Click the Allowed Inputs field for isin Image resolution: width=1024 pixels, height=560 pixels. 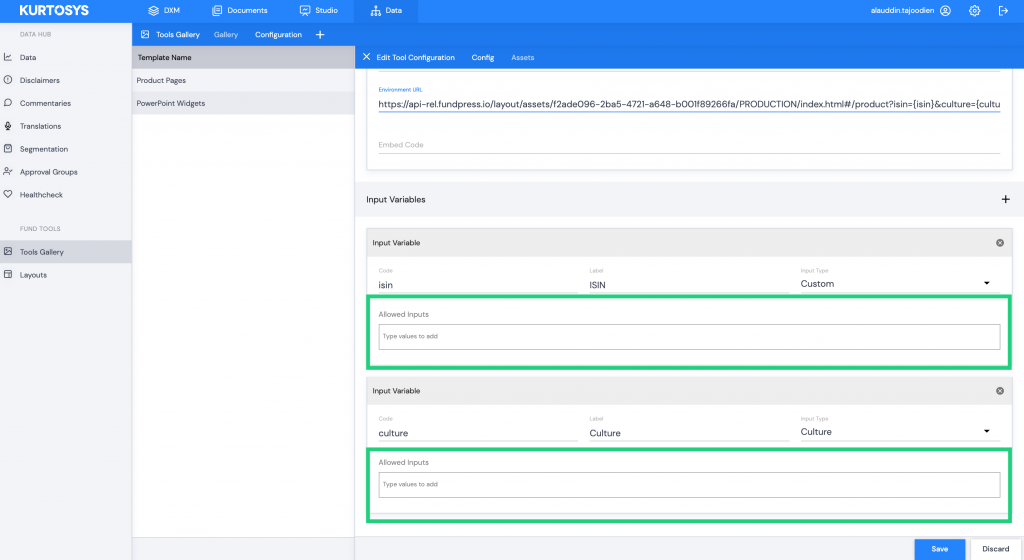688,336
